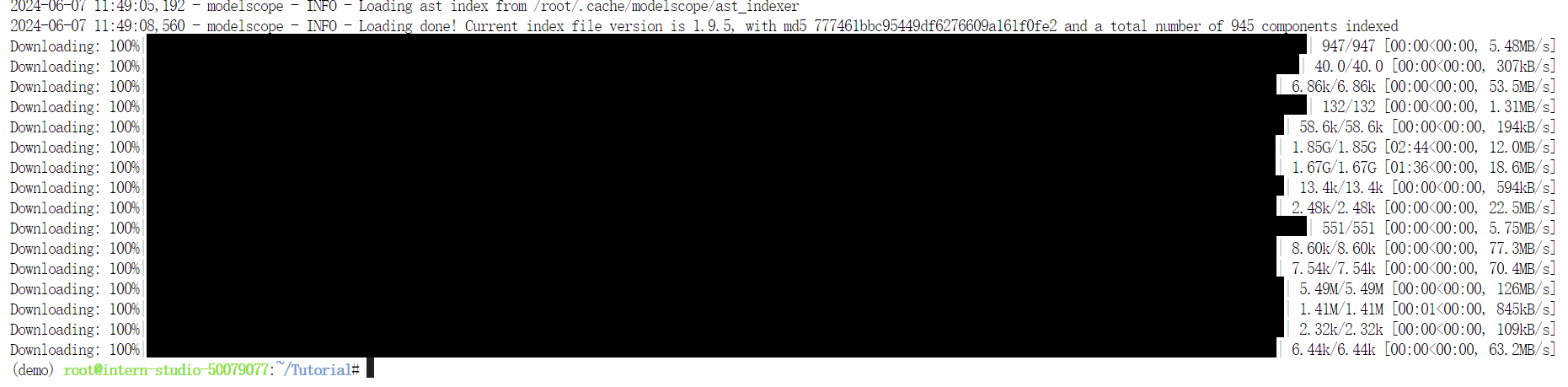Click the ~/Tutorial# path in prompt

point(318,370)
